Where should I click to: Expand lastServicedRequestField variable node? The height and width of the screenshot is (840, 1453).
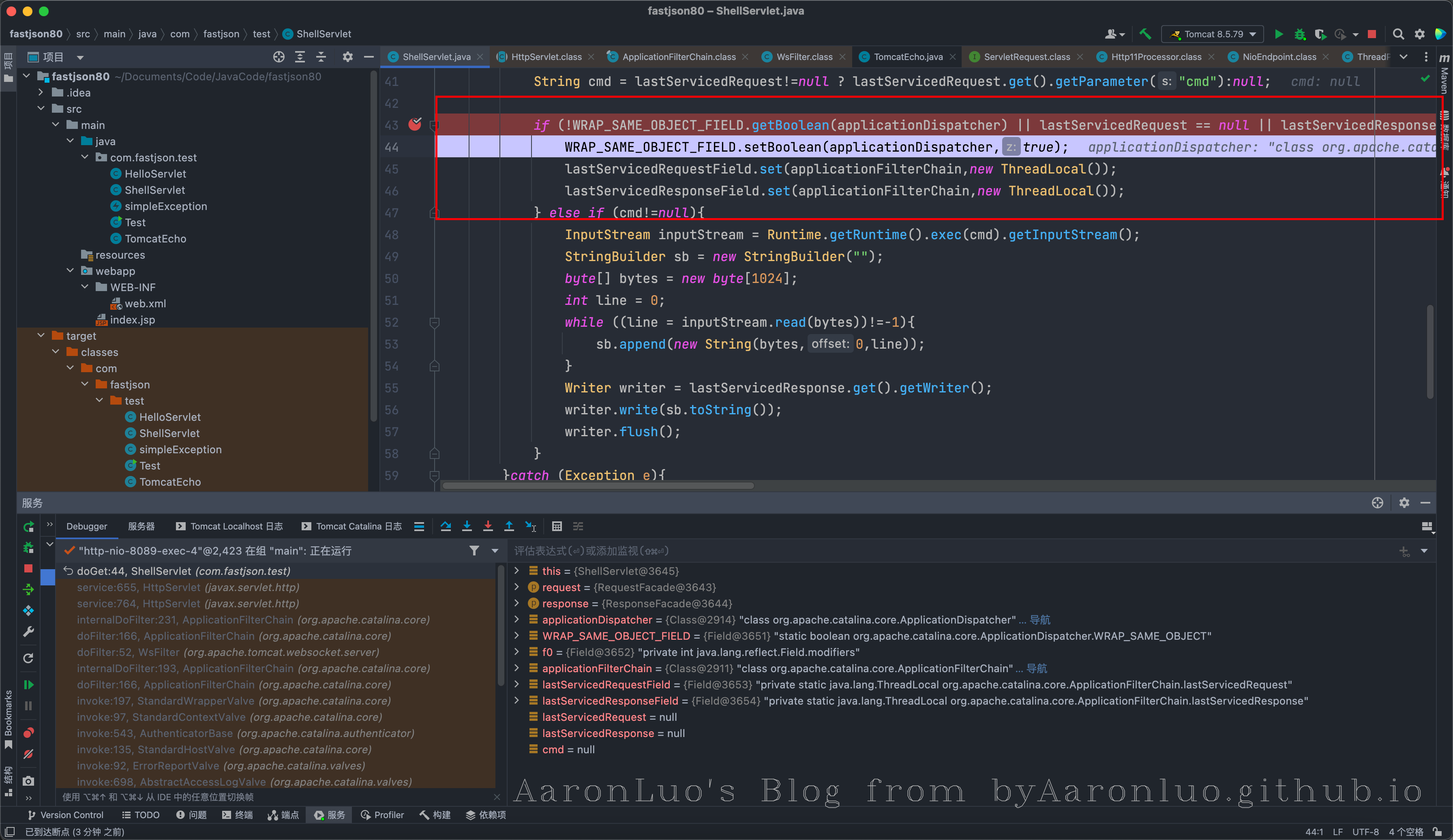(x=516, y=684)
